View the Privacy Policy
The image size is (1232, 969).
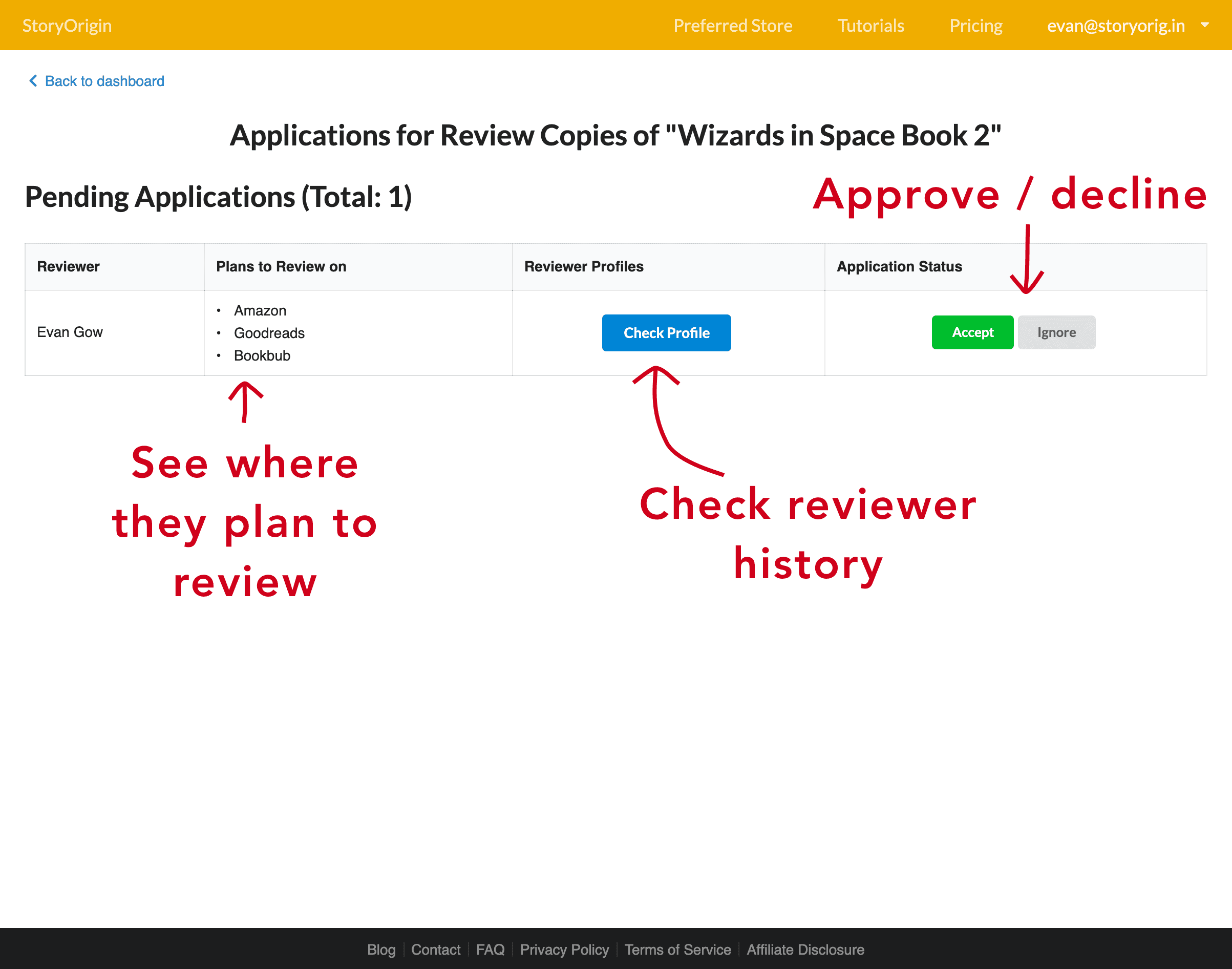[x=564, y=950]
